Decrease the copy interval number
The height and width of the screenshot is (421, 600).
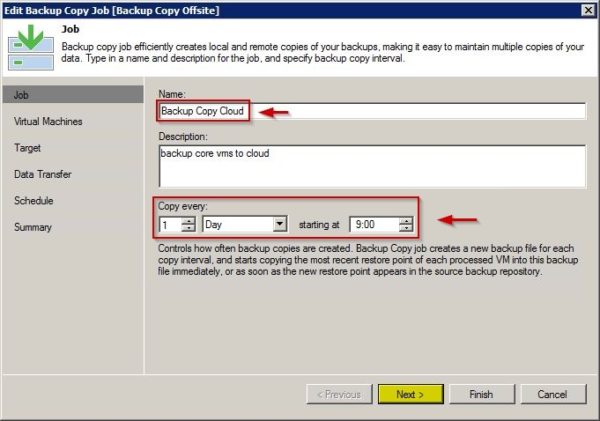coord(188,228)
